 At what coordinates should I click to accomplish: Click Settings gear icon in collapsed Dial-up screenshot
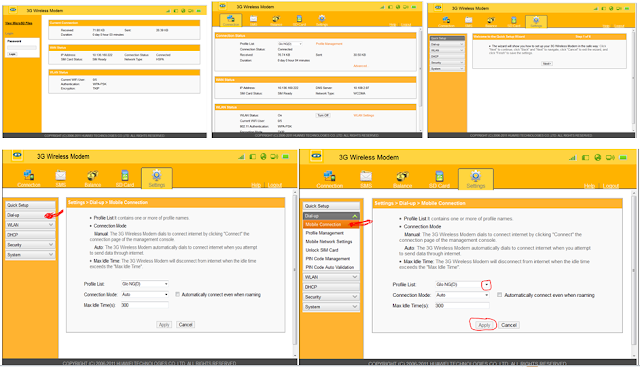pyautogui.click(x=157, y=175)
